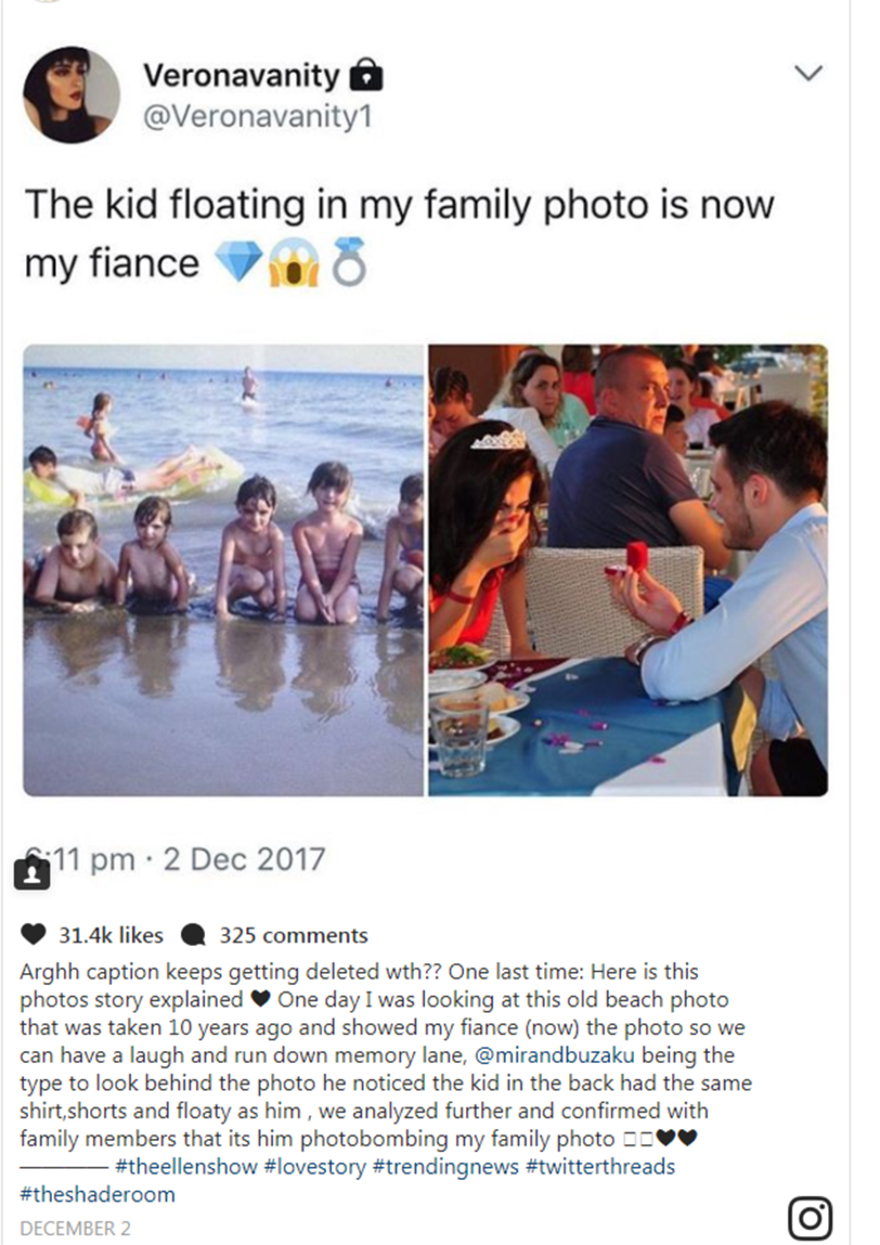Open the Veronavanity profile avatar
Image resolution: width=880 pixels, height=1245 pixels.
pyautogui.click(x=71, y=94)
